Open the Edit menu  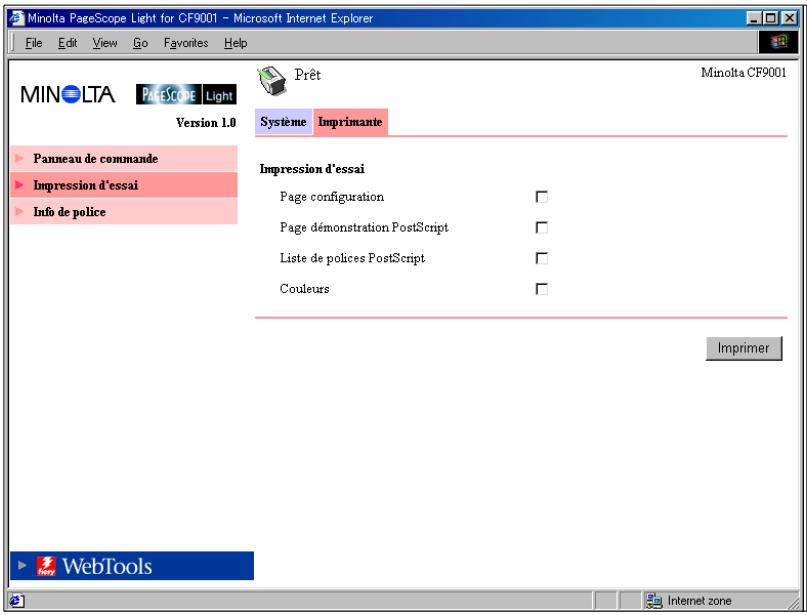pyautogui.click(x=67, y=43)
